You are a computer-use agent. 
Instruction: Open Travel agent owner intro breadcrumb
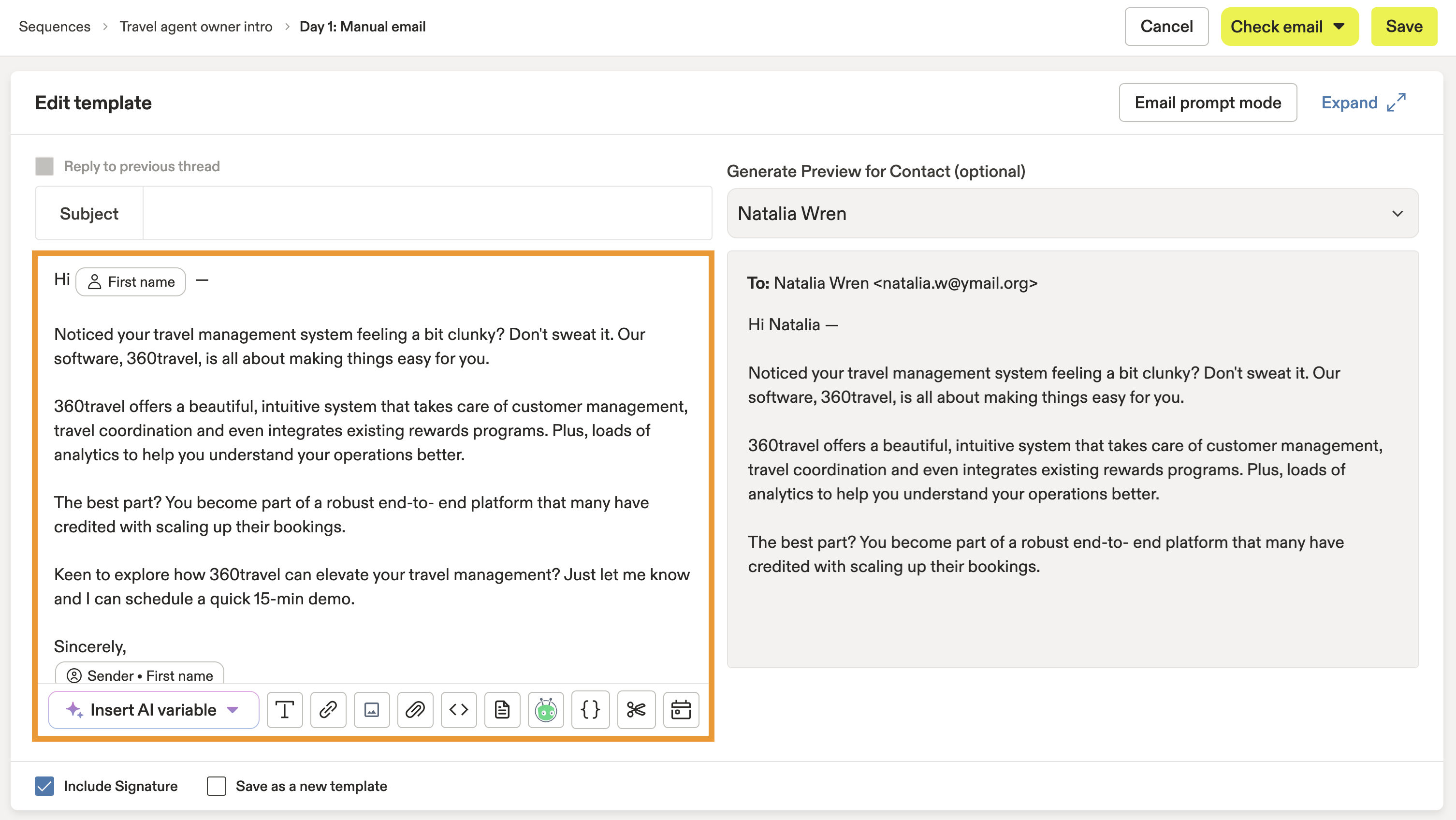click(196, 26)
